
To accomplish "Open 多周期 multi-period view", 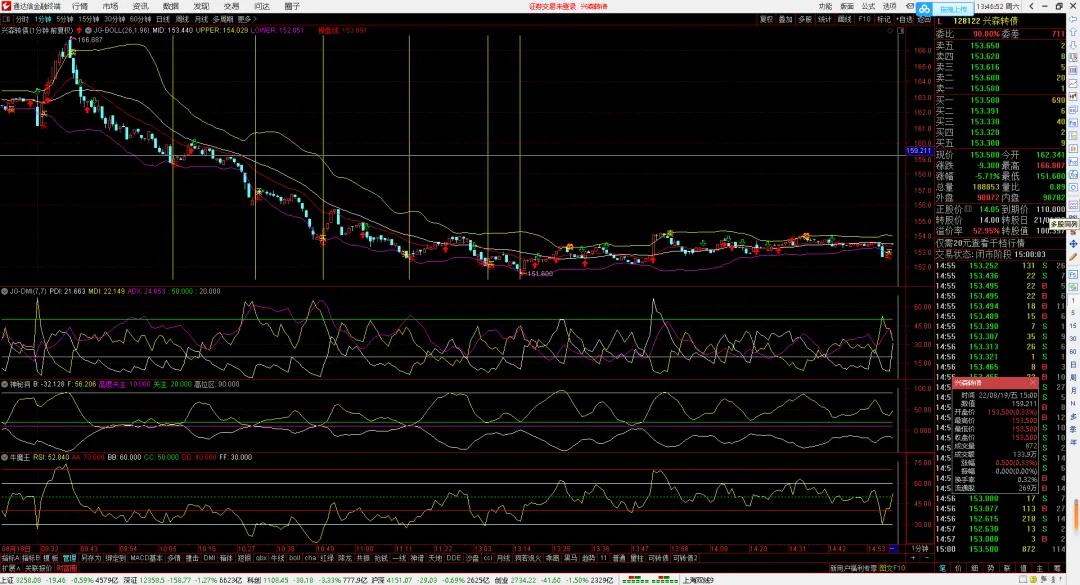I will pos(223,19).
